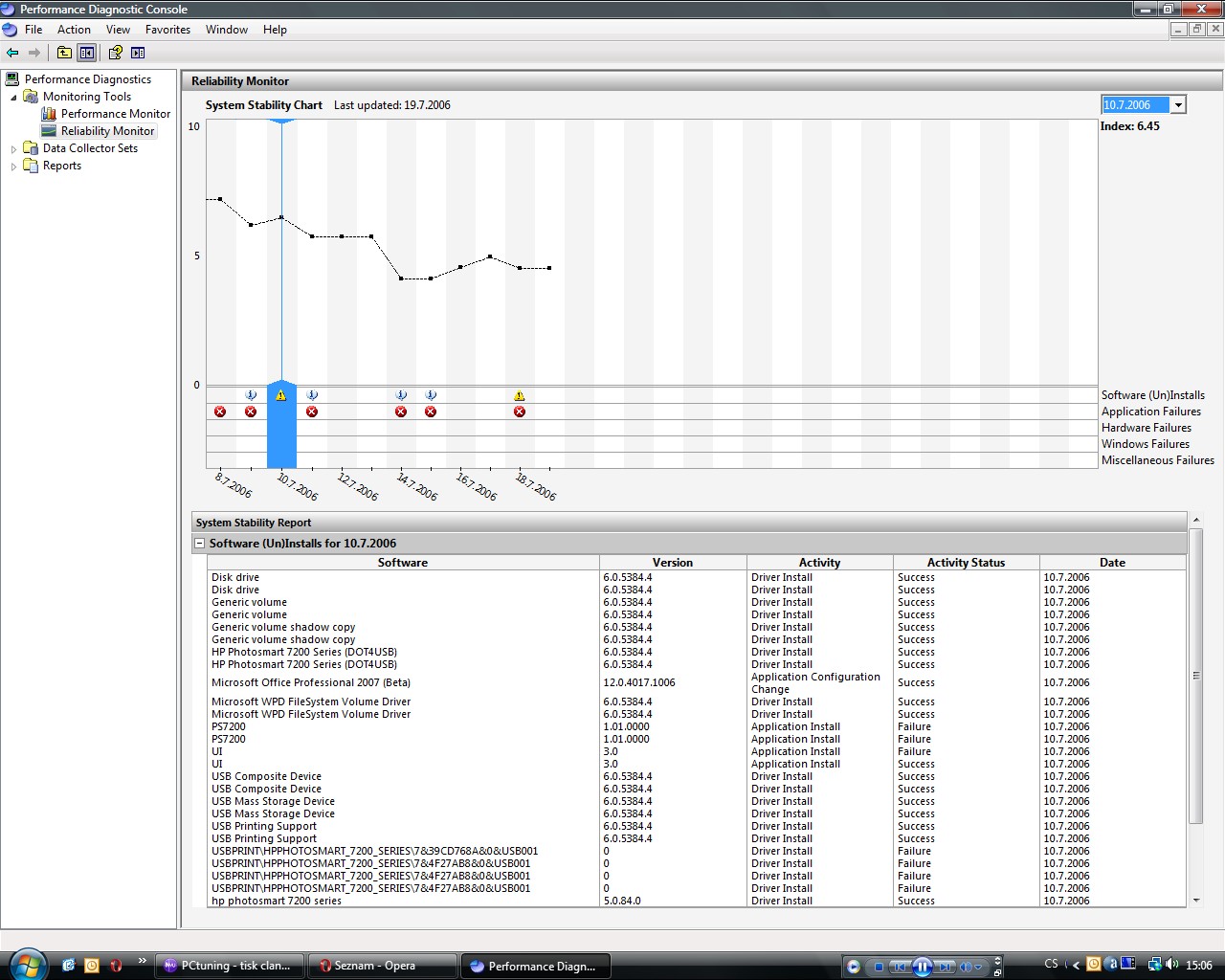
Task: Open the File menu
Action: (33, 30)
